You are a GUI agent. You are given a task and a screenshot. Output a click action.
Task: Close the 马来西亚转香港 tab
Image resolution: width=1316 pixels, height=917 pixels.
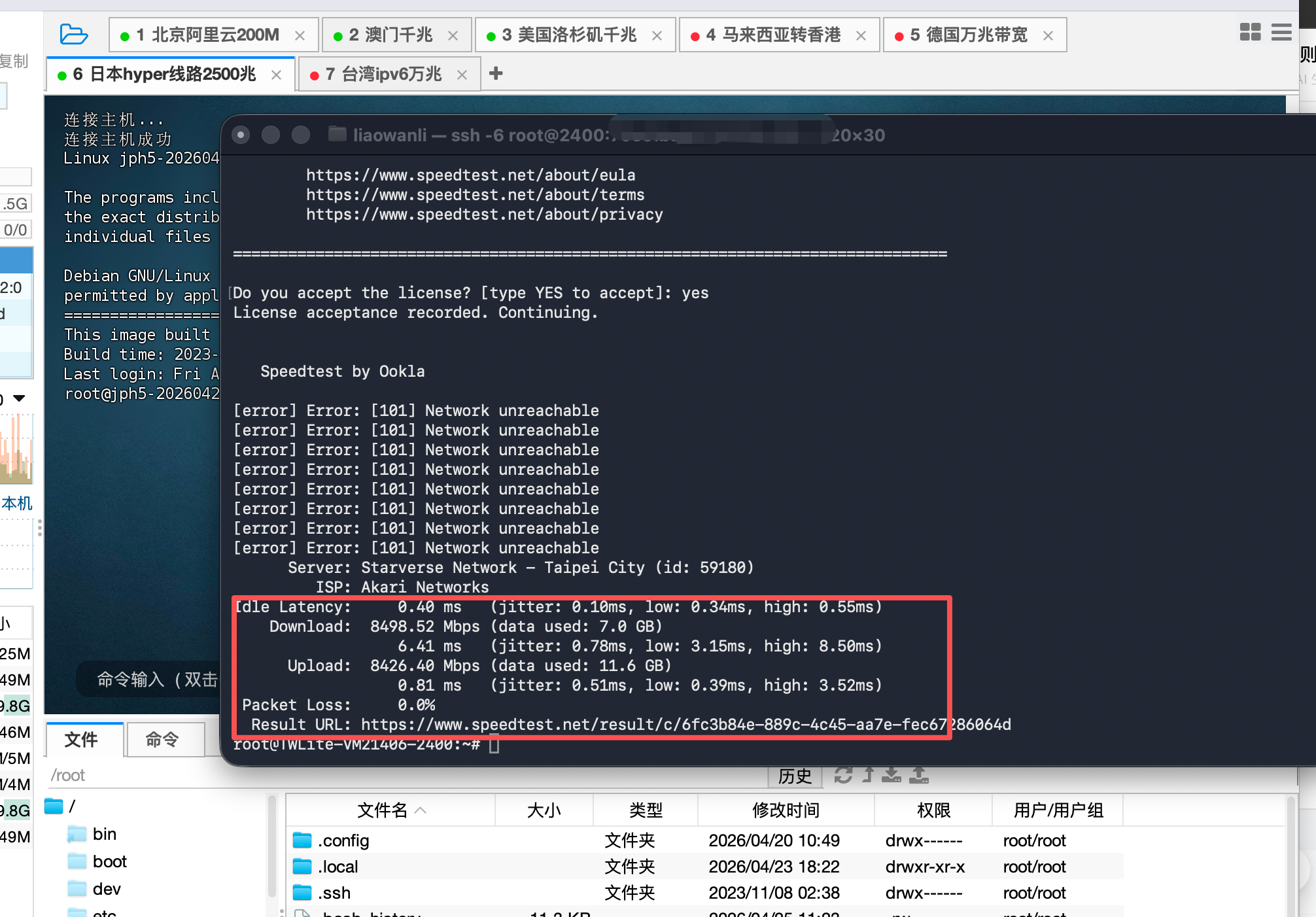click(x=861, y=36)
